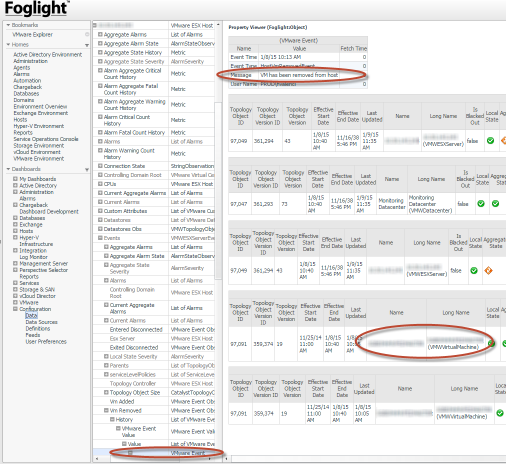Expand Alarm Fatal Count History property
The width and height of the screenshot is (506, 464).
(x=100, y=132)
